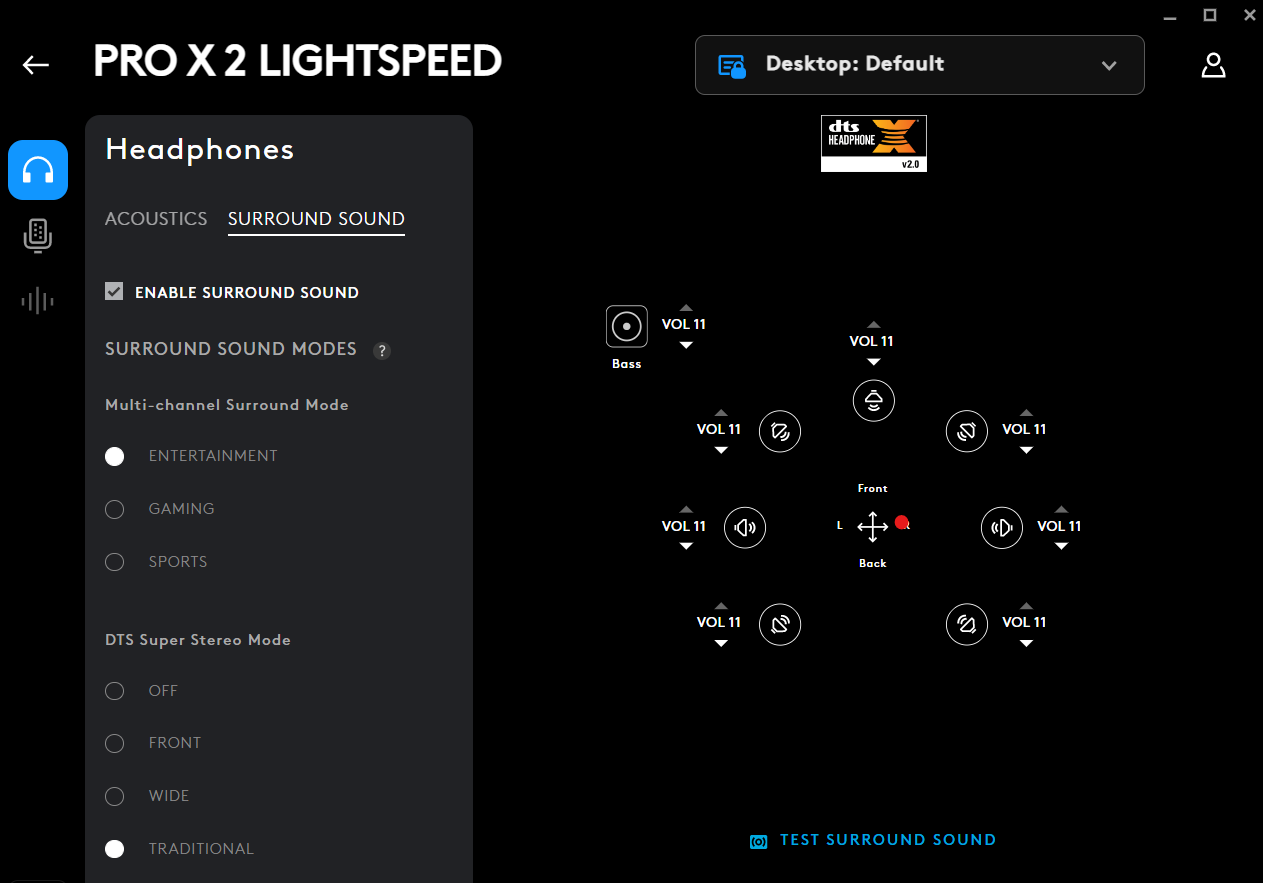Open the microphone settings sidebar icon
Image resolution: width=1263 pixels, height=883 pixels.
click(38, 236)
